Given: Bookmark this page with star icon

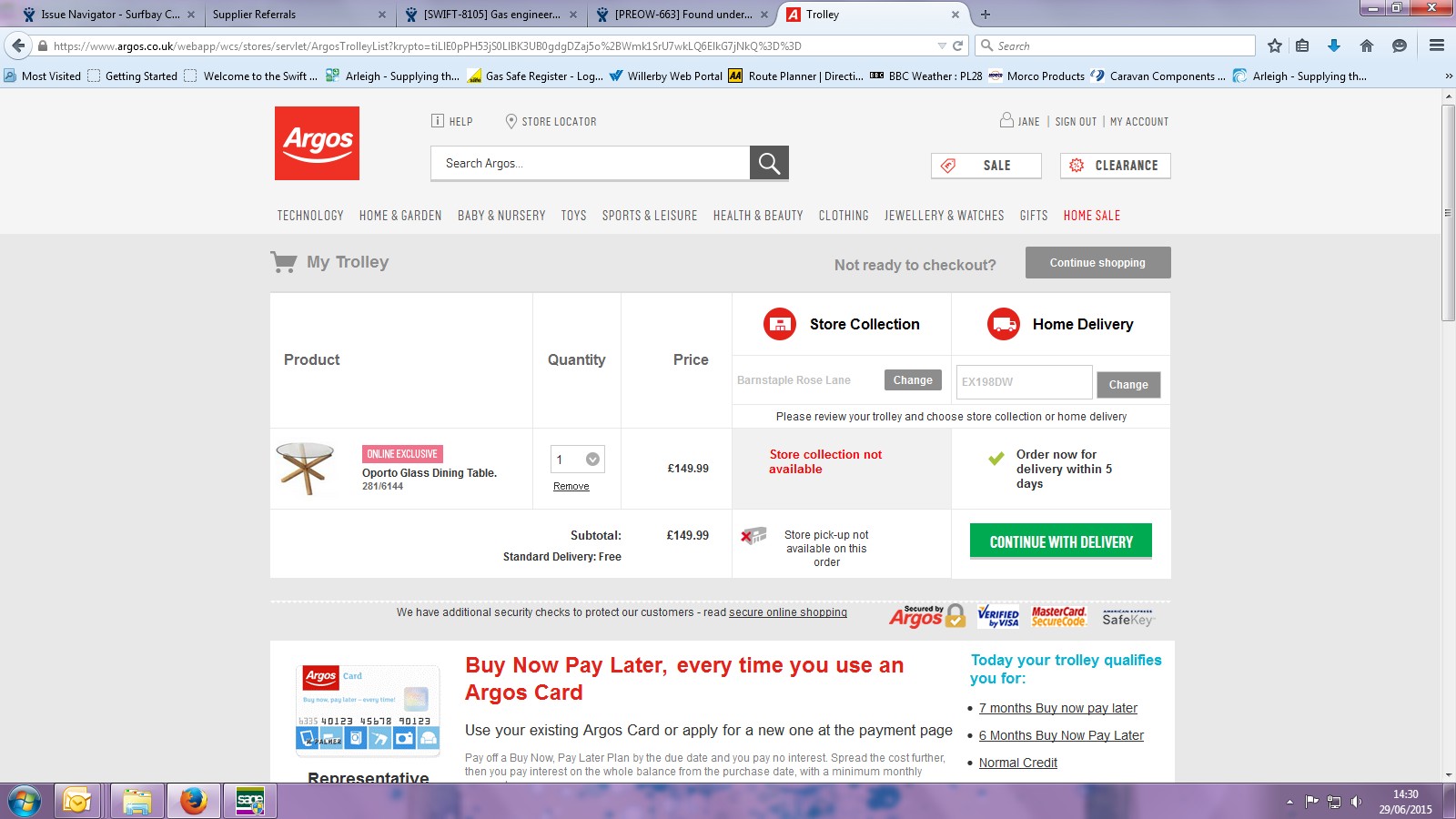Looking at the screenshot, I should pos(1275,45).
